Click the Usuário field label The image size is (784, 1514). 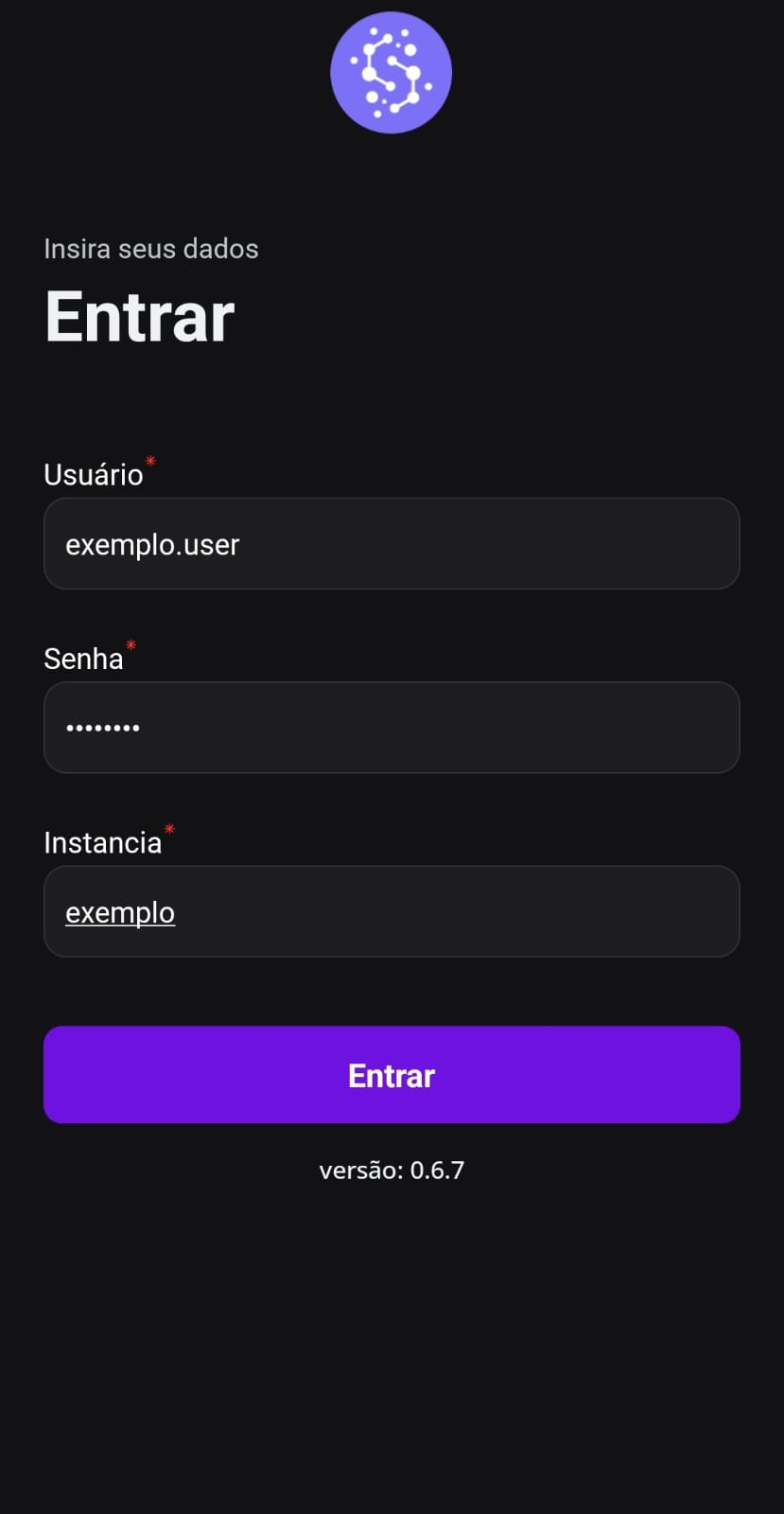click(x=94, y=474)
